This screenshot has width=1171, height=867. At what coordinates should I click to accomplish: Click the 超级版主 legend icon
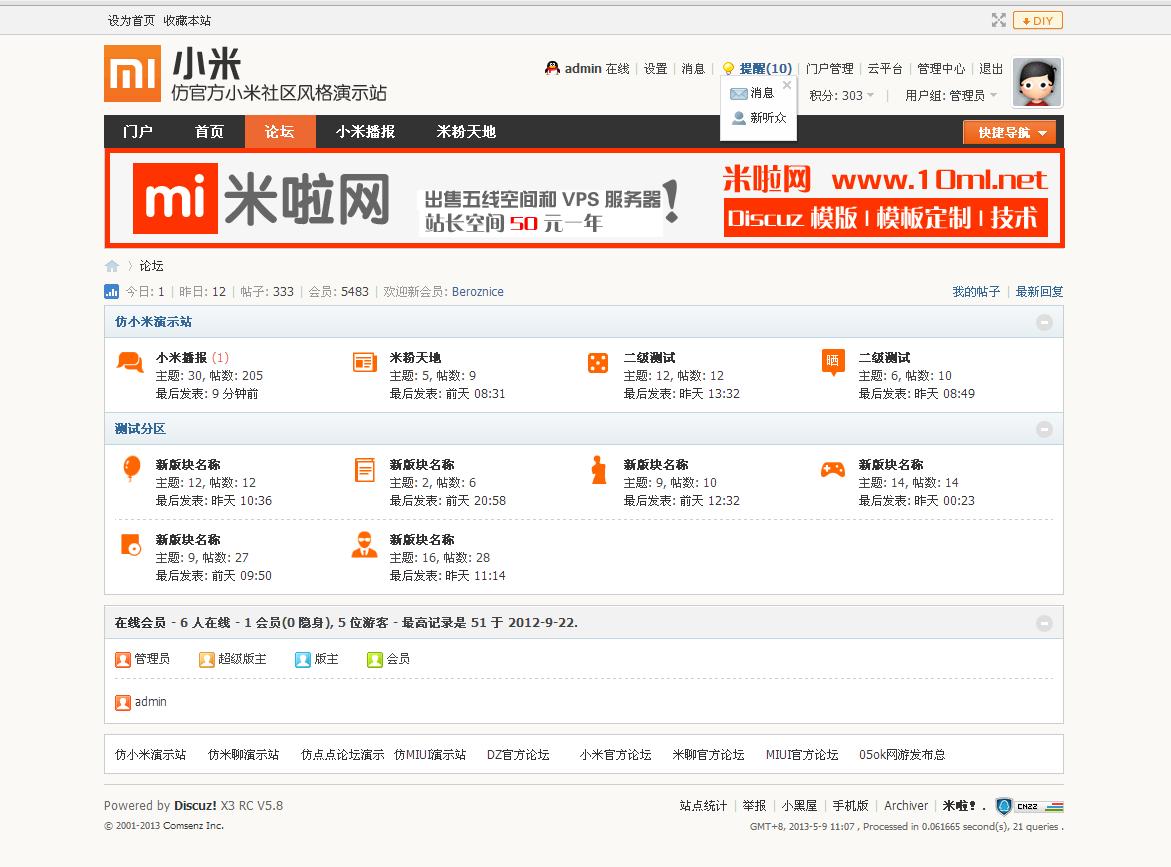click(207, 659)
